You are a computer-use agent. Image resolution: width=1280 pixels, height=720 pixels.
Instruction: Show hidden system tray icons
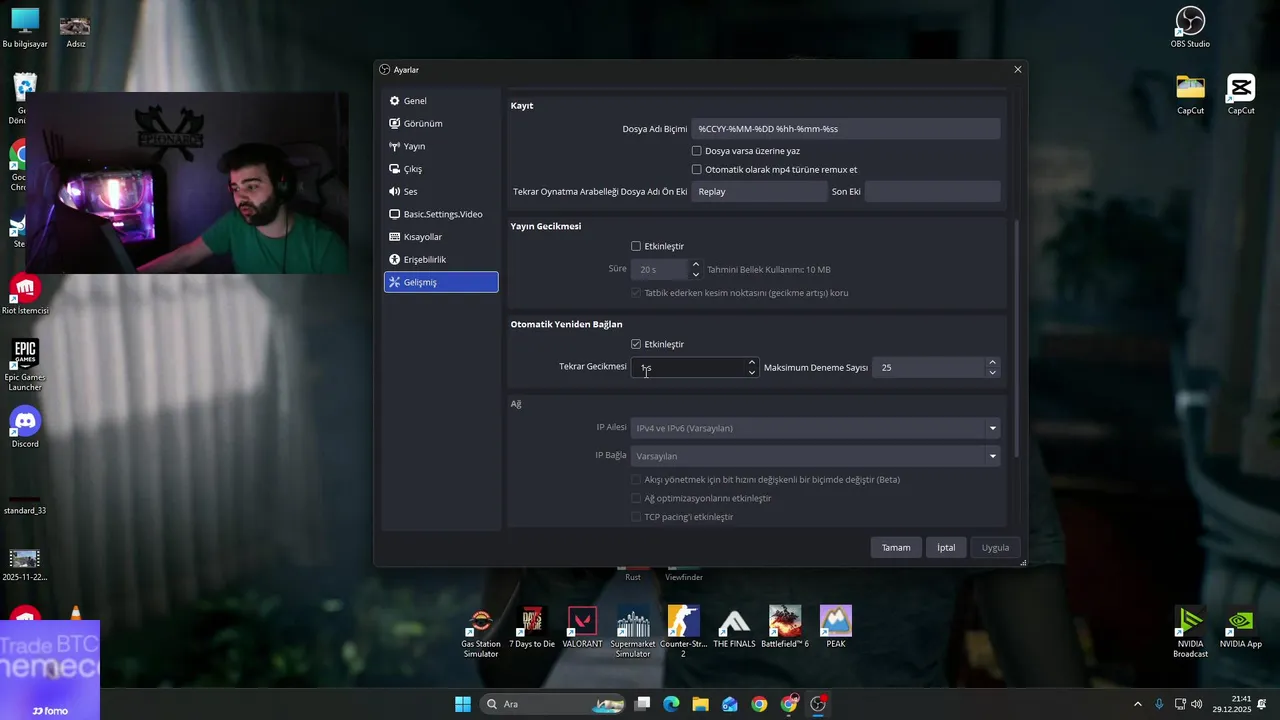pos(1137,704)
